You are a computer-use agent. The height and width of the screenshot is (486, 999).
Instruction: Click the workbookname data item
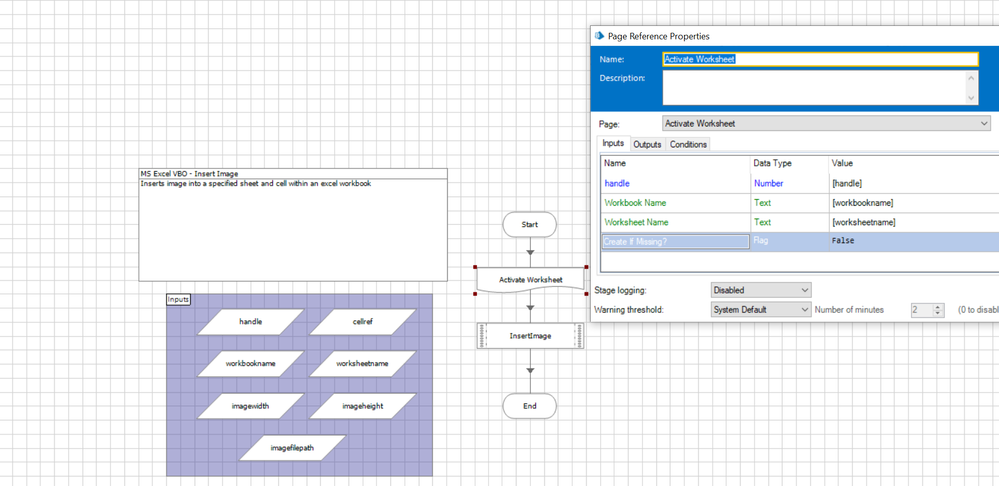pyautogui.click(x=250, y=364)
